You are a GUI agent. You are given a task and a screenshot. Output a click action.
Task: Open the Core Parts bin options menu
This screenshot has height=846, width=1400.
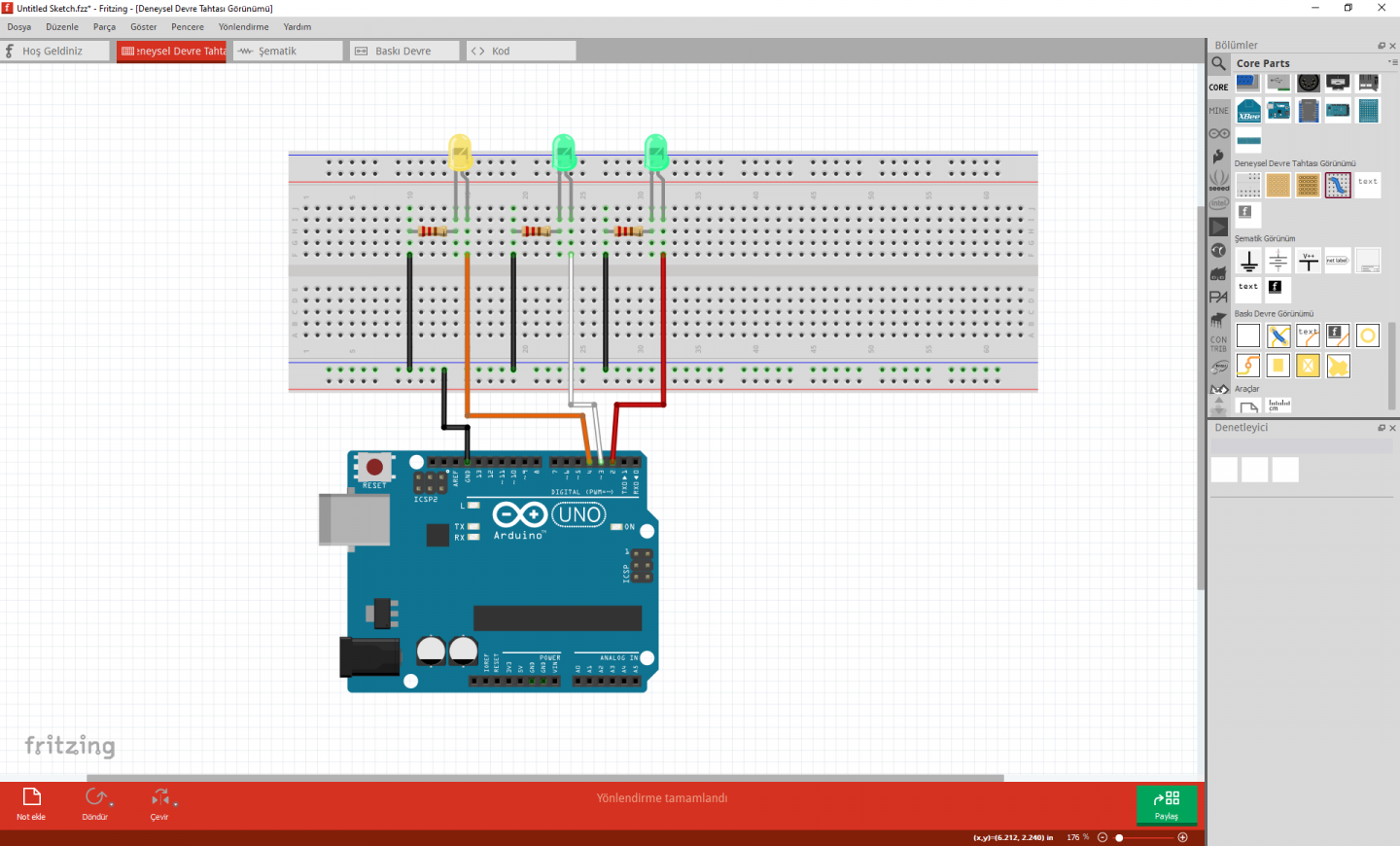click(x=1392, y=62)
